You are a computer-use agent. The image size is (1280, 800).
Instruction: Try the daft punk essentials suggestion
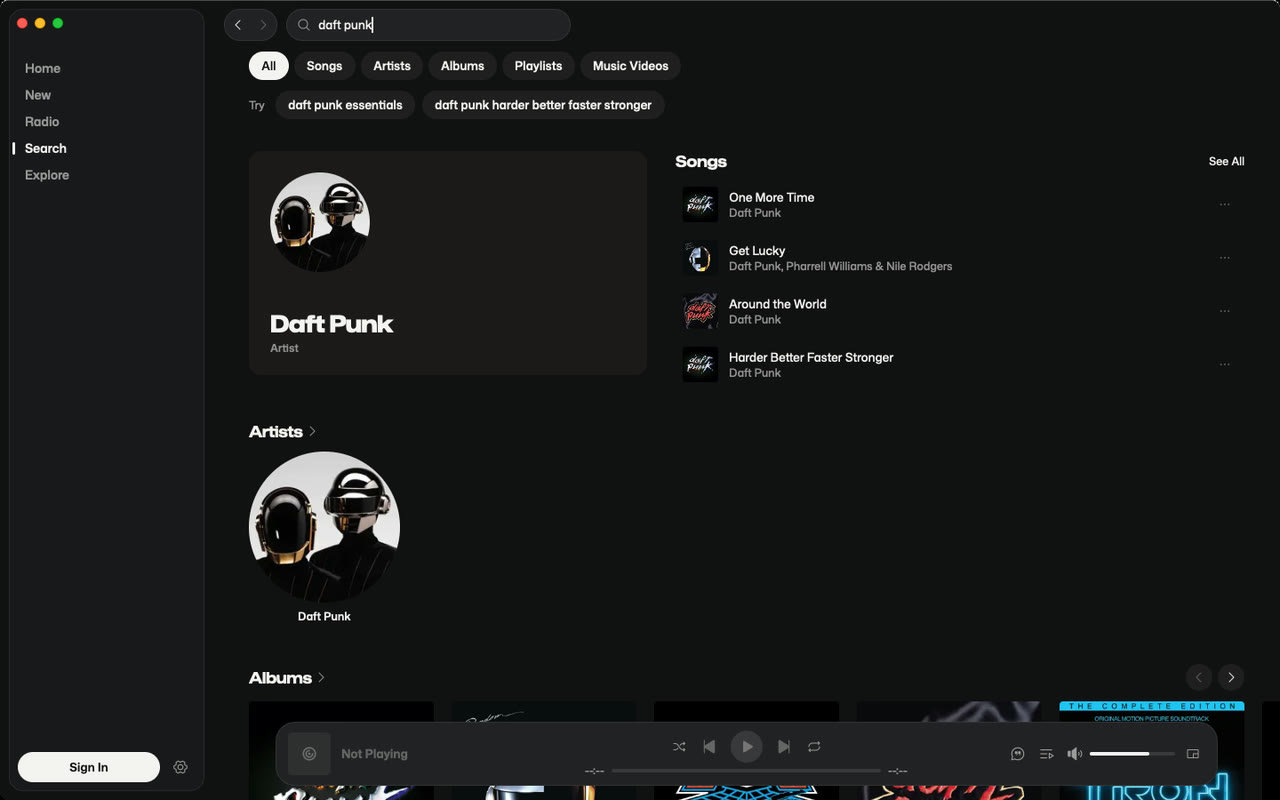[345, 105]
